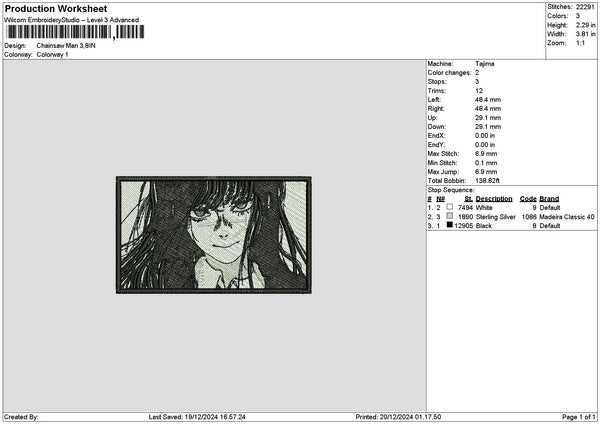600x424 pixels.
Task: Click the 'Production Worksheet' title
Action: (x=56, y=9)
